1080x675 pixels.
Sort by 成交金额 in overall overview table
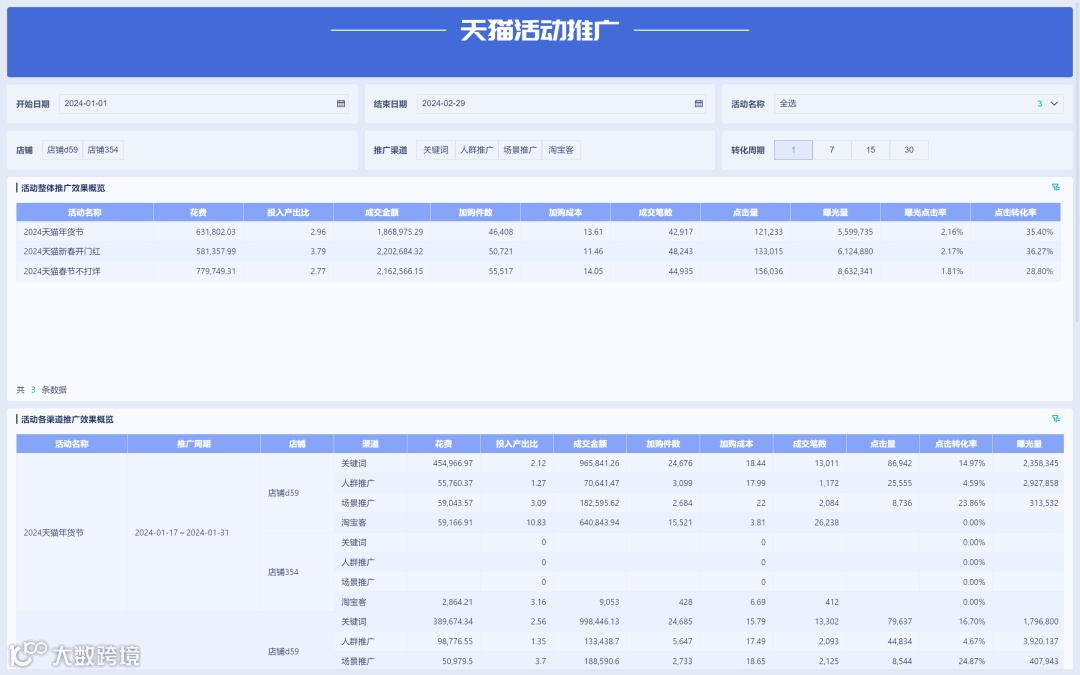click(x=382, y=212)
